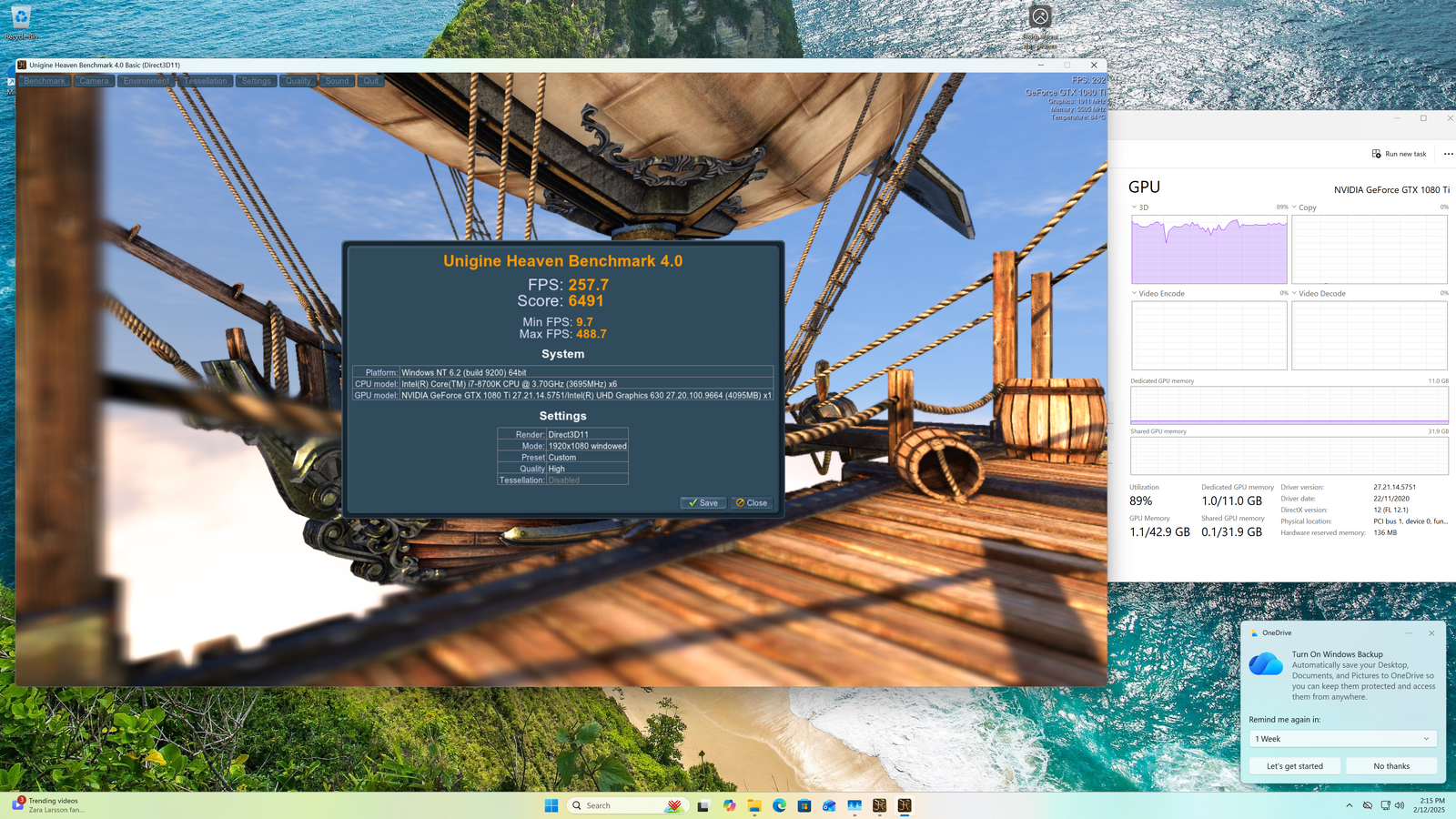1456x819 pixels.
Task: Click the Task View taskbar icon
Action: coord(703,805)
